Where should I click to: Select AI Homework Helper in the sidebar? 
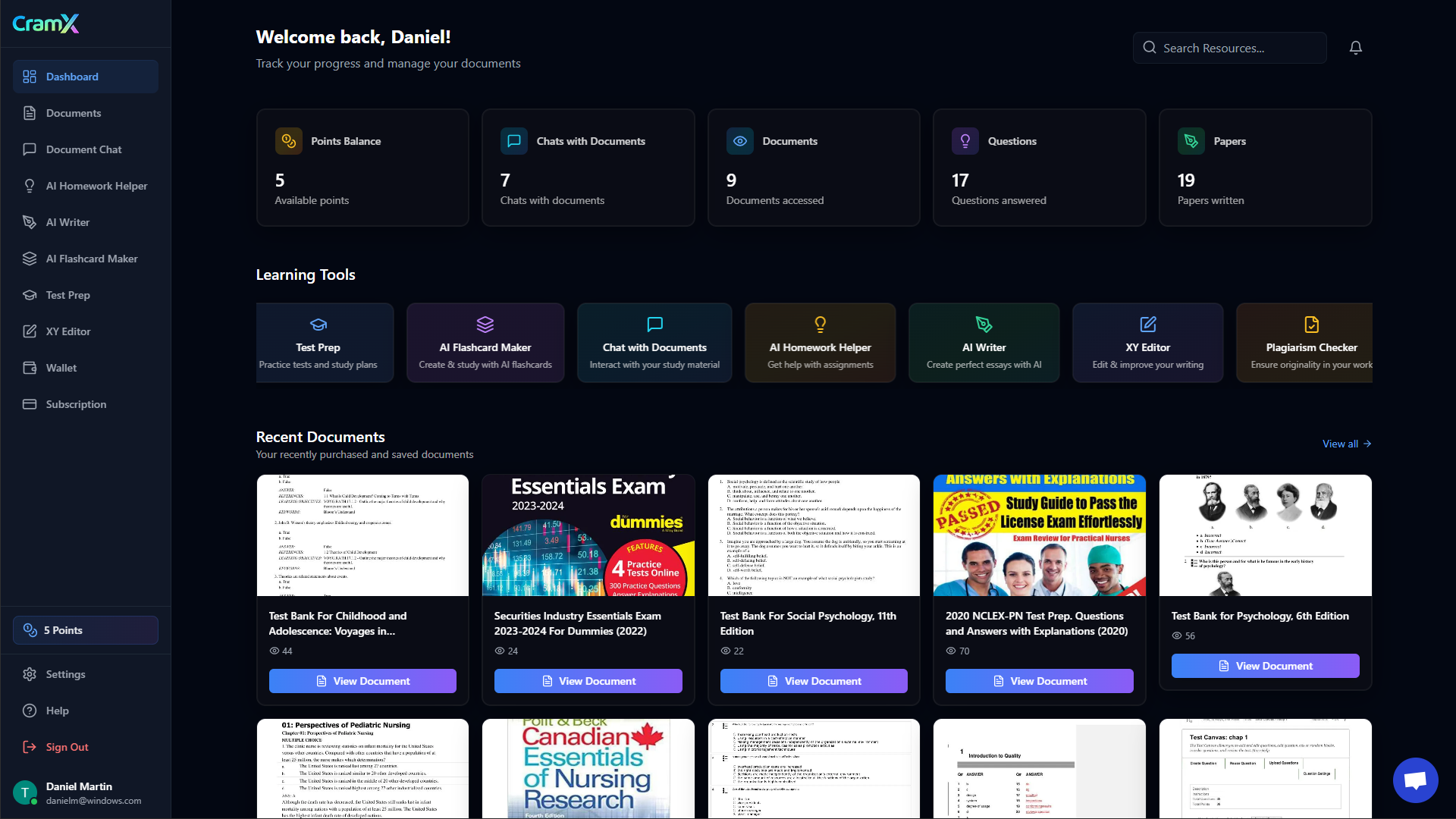coord(96,186)
